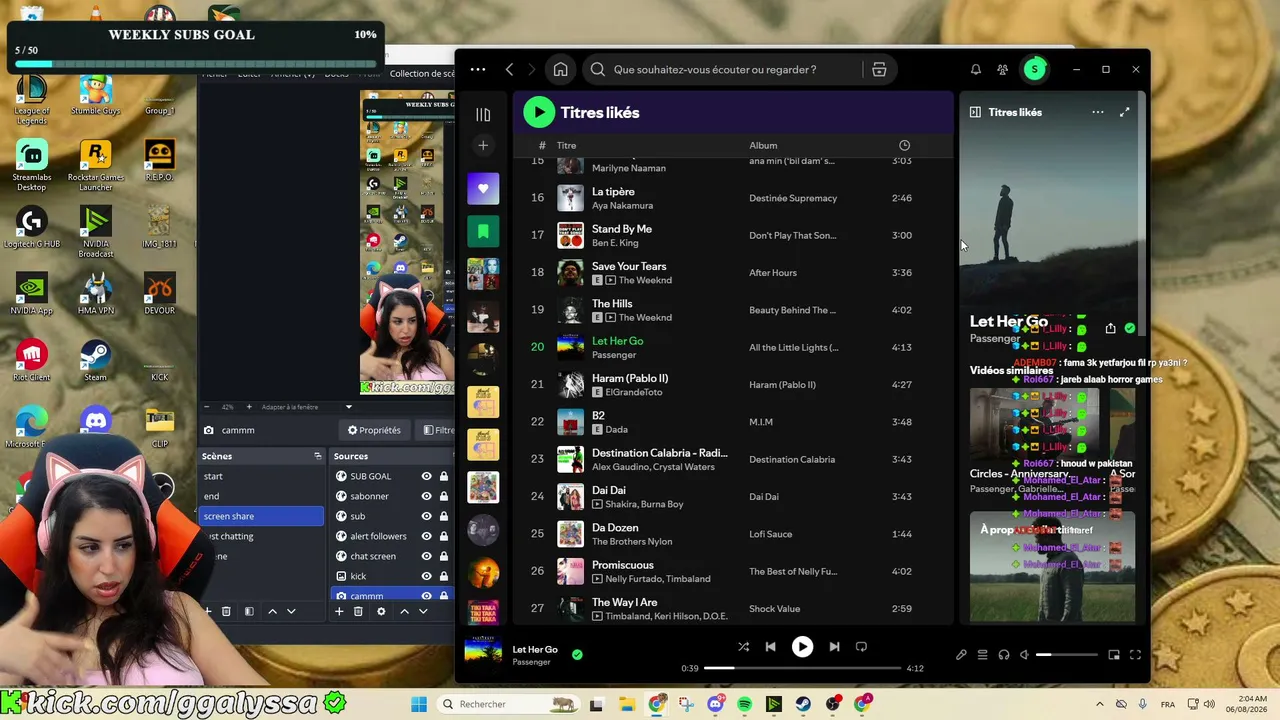Move selected source down
This screenshot has width=1280, height=720.
[423, 611]
